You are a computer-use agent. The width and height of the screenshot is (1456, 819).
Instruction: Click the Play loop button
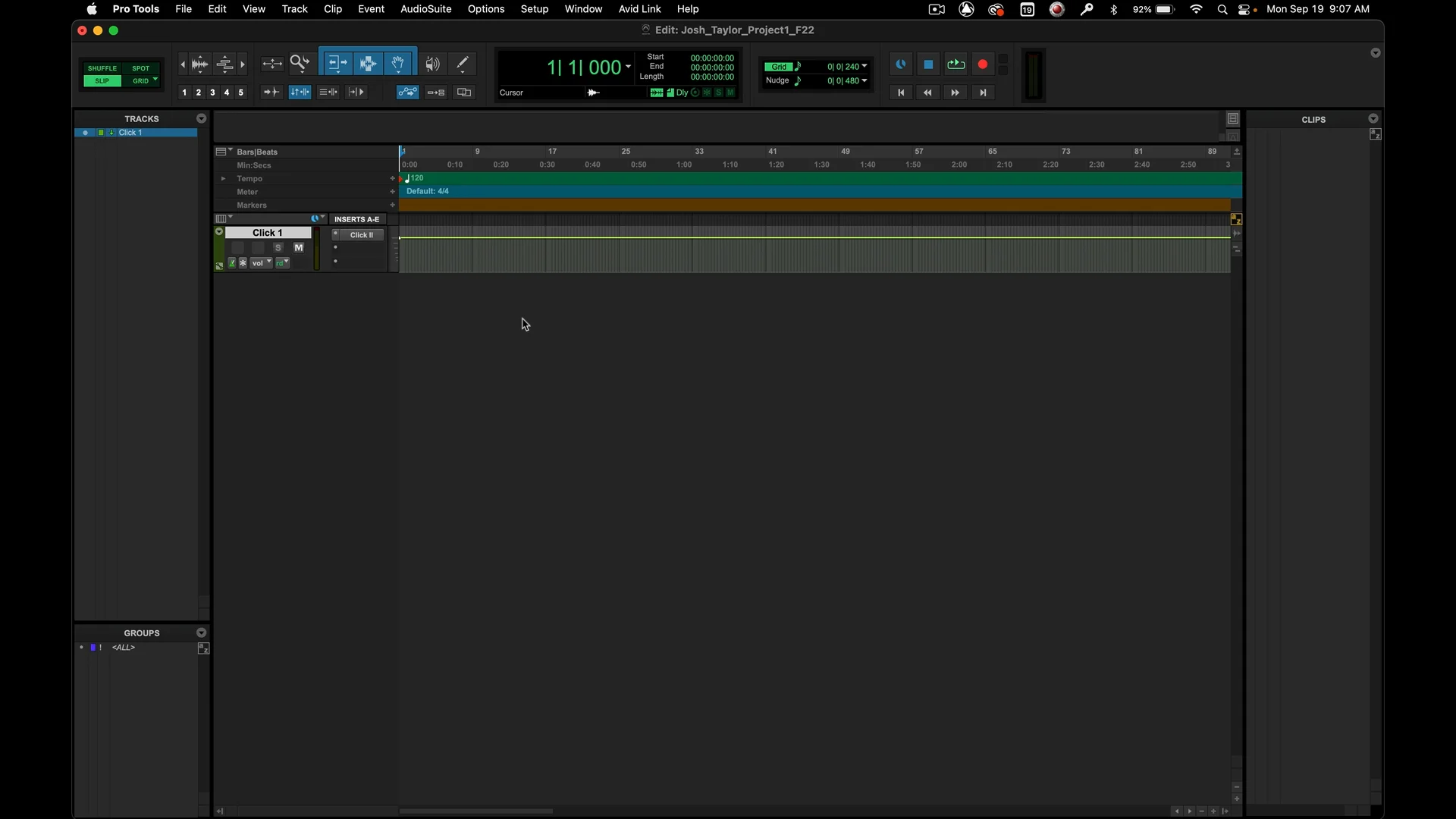click(x=955, y=64)
